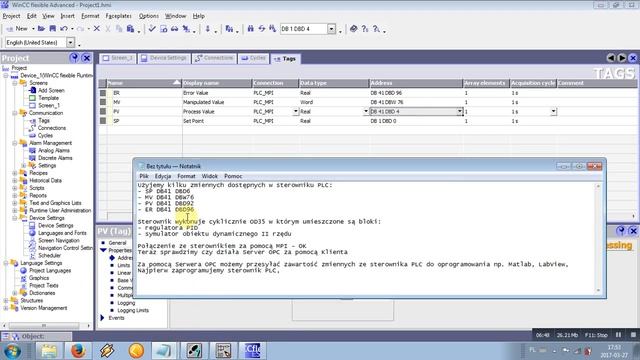Click the Delete X icon in toolbar
The width and height of the screenshot is (640, 360).
click(x=97, y=29)
